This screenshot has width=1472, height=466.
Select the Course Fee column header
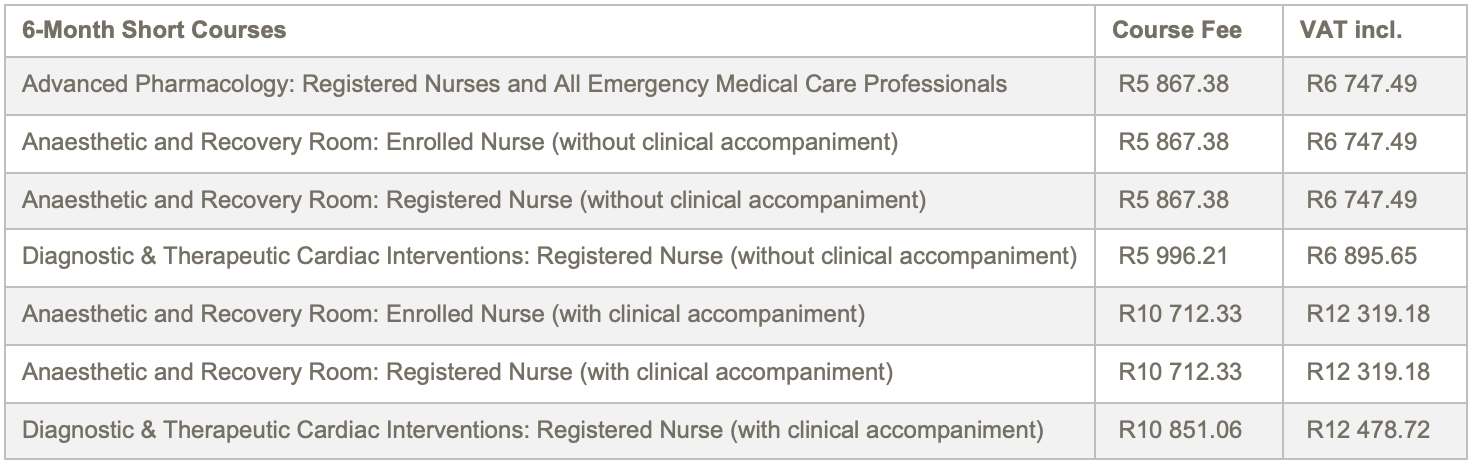tap(1177, 30)
